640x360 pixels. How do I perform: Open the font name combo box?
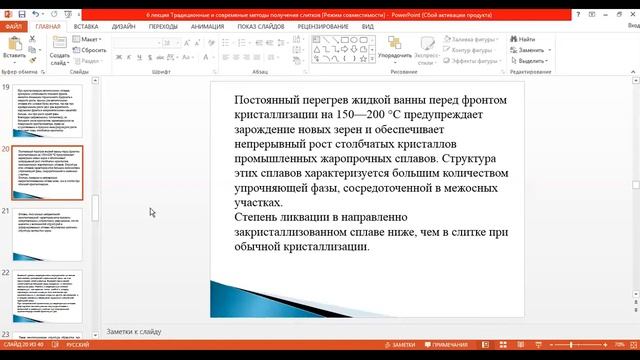[x=137, y=43]
